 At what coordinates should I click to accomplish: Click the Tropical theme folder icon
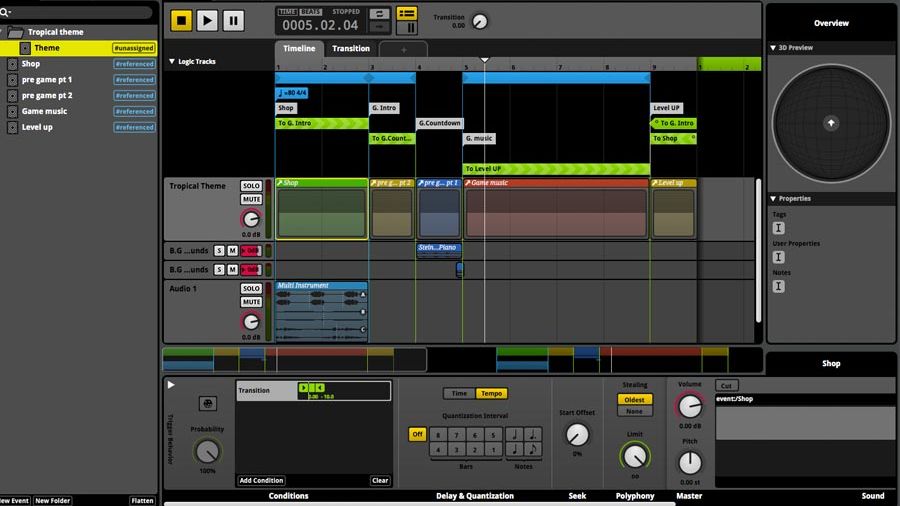pyautogui.click(x=15, y=32)
